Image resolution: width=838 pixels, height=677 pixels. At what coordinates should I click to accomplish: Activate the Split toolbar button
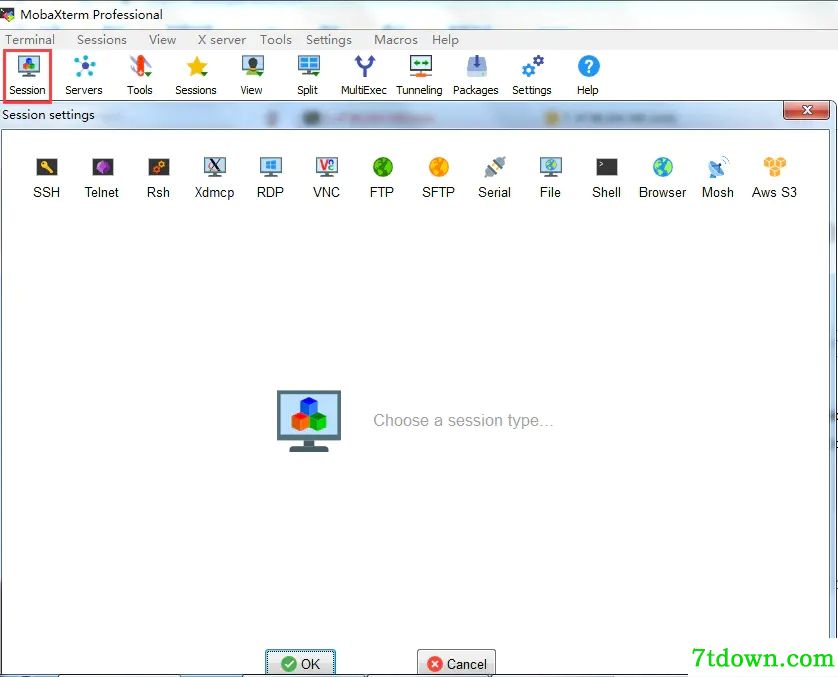coord(308,75)
